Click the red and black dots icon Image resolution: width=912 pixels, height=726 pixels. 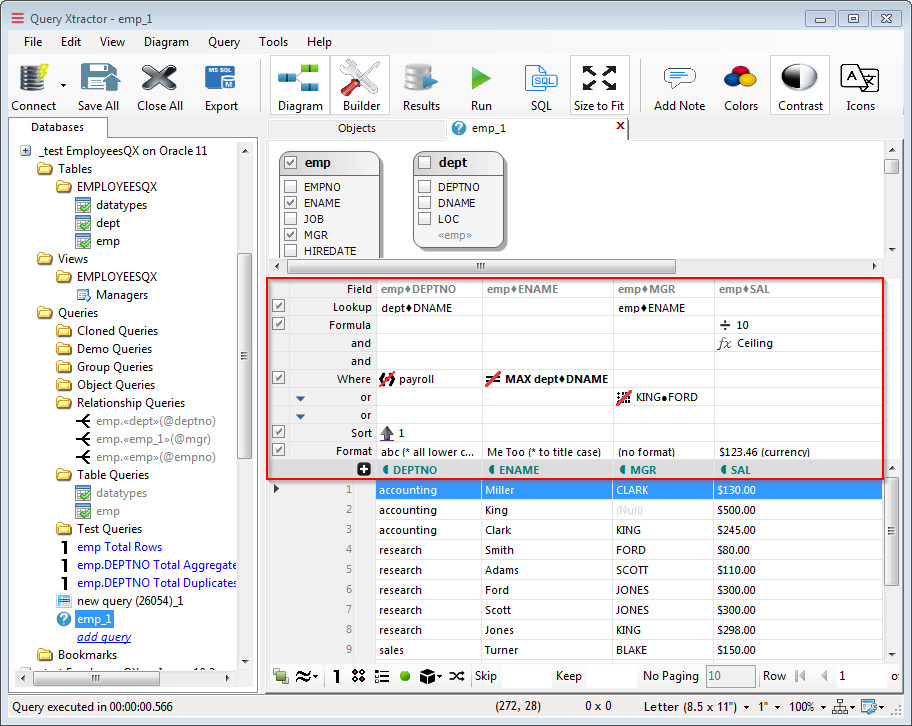[358, 675]
